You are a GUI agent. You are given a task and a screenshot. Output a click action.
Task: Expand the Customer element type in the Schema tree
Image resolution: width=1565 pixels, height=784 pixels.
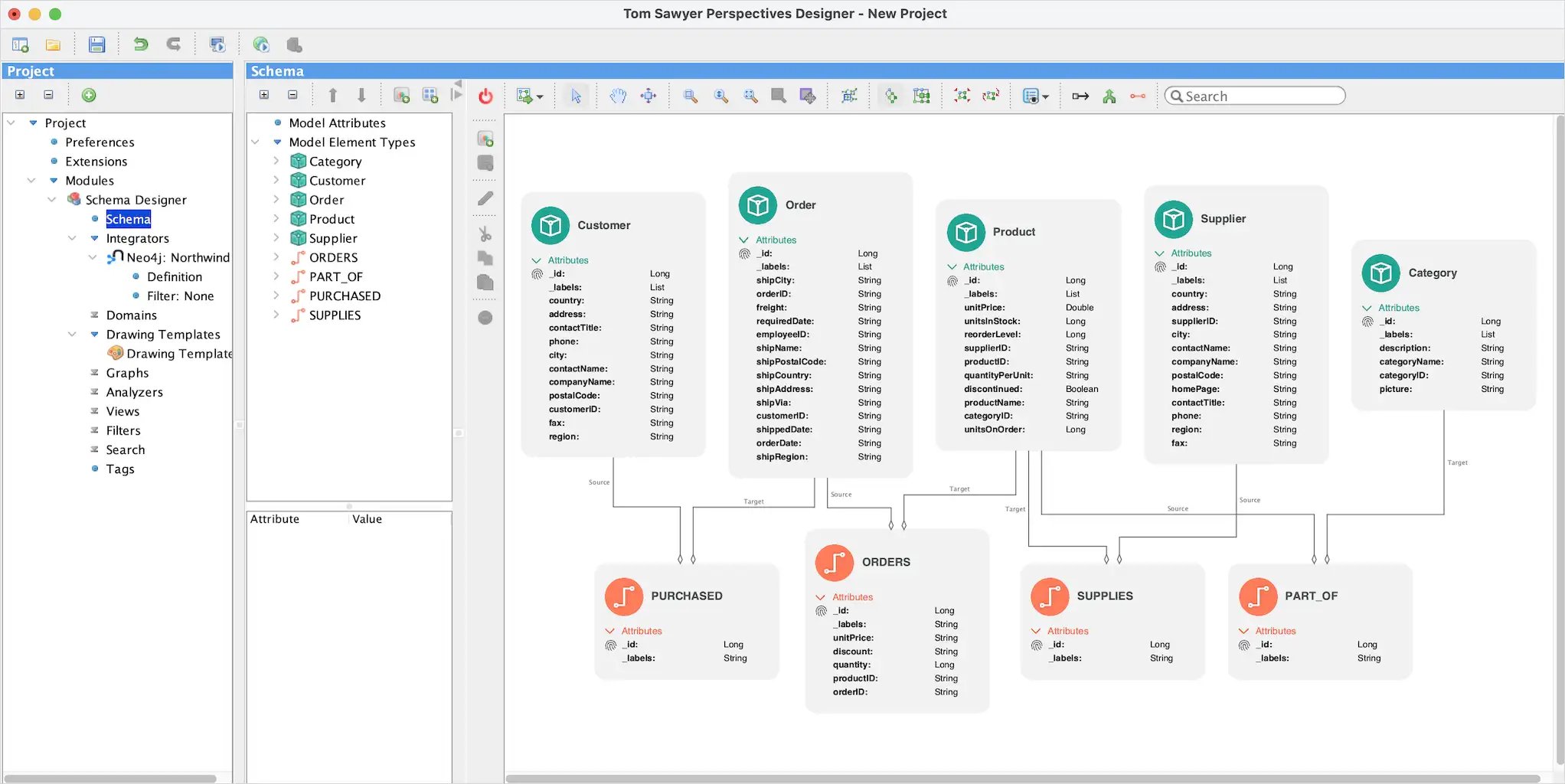tap(277, 180)
